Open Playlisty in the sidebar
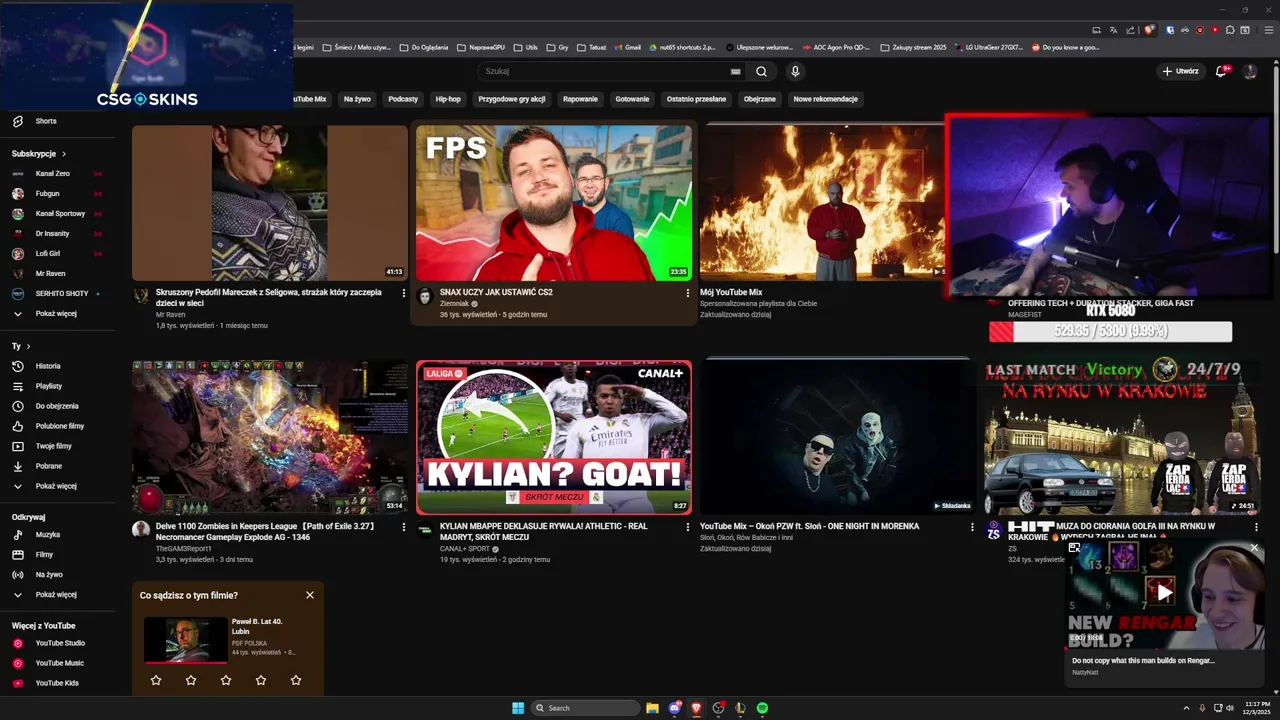This screenshot has width=1280, height=720. (x=48, y=386)
